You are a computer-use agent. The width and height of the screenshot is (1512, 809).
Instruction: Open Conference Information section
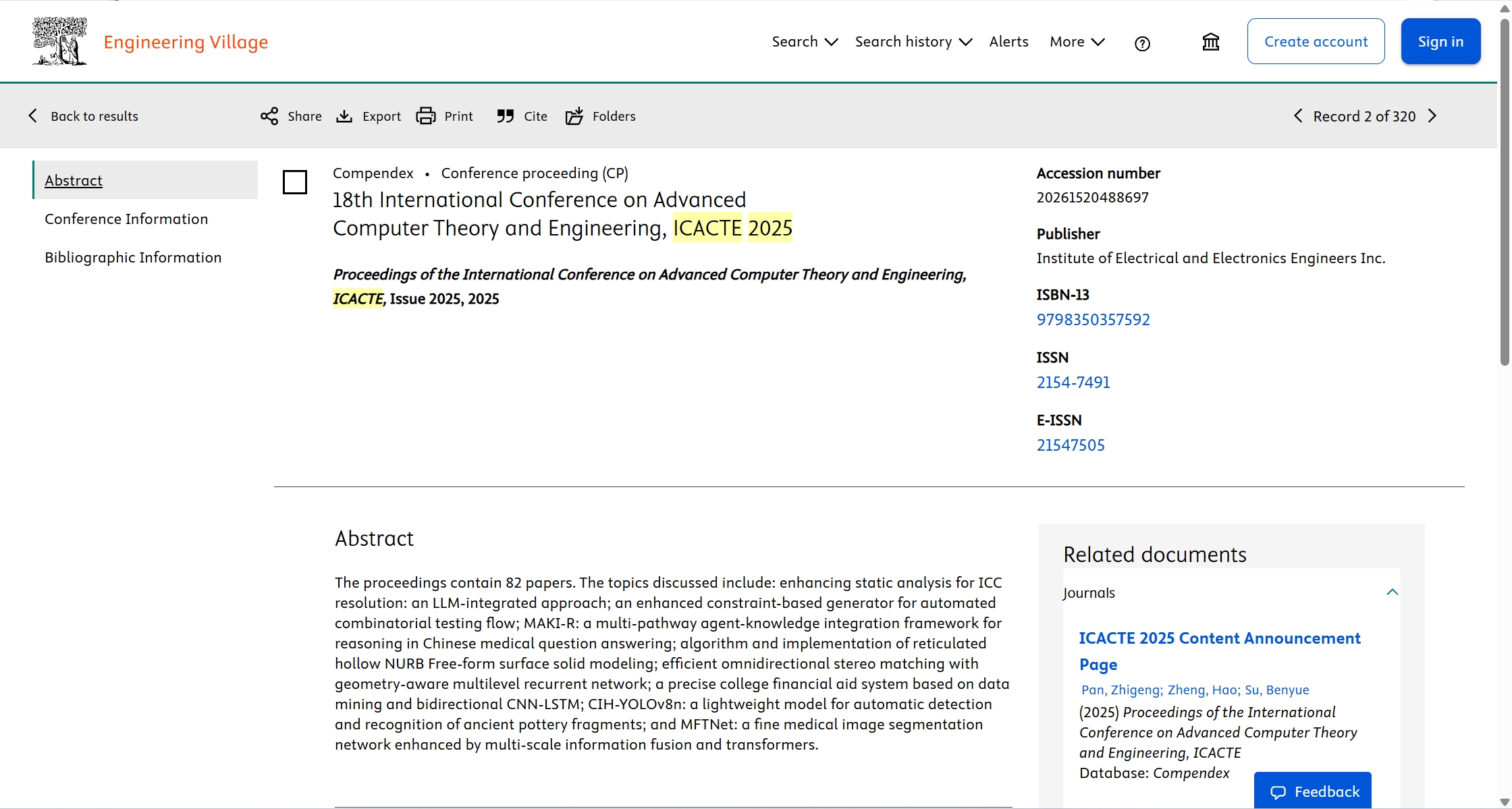[x=126, y=219]
